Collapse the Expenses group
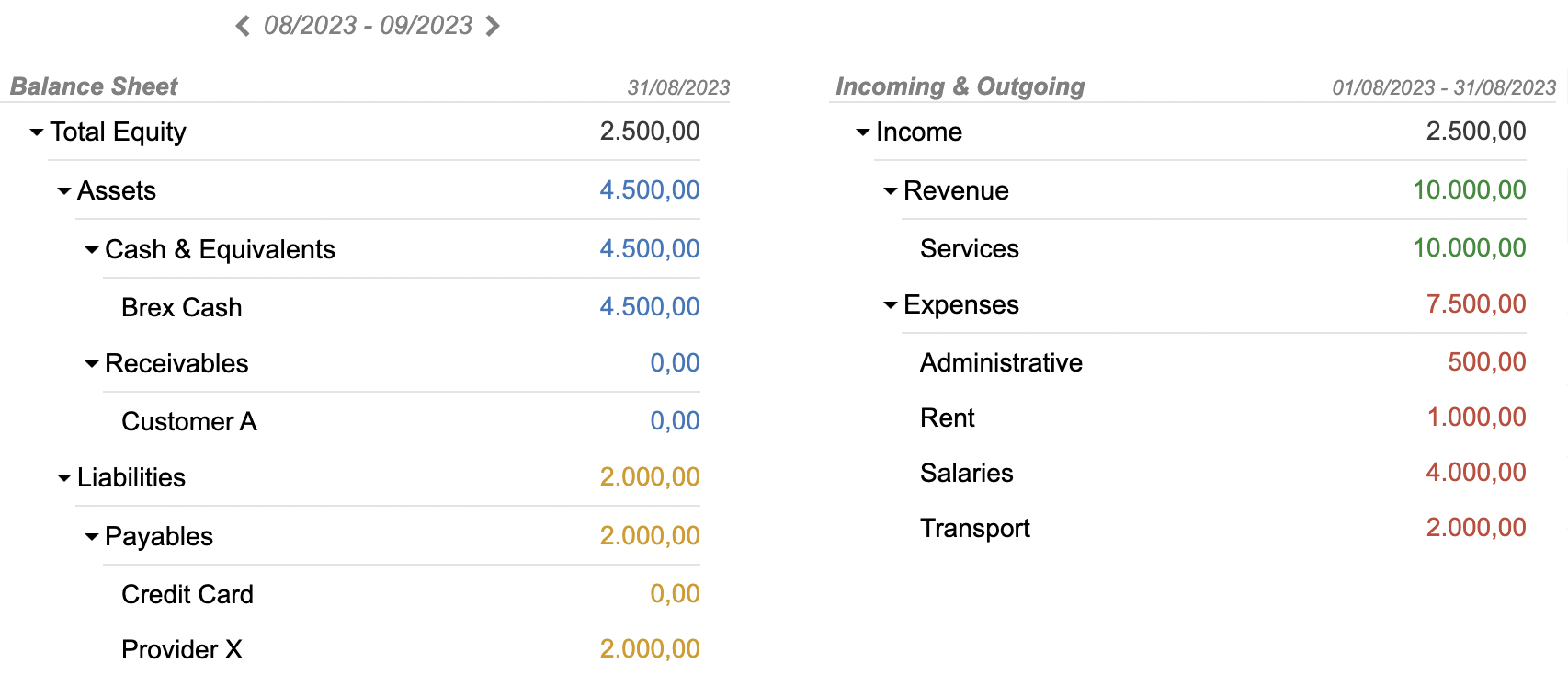1568x675 pixels. tap(890, 304)
